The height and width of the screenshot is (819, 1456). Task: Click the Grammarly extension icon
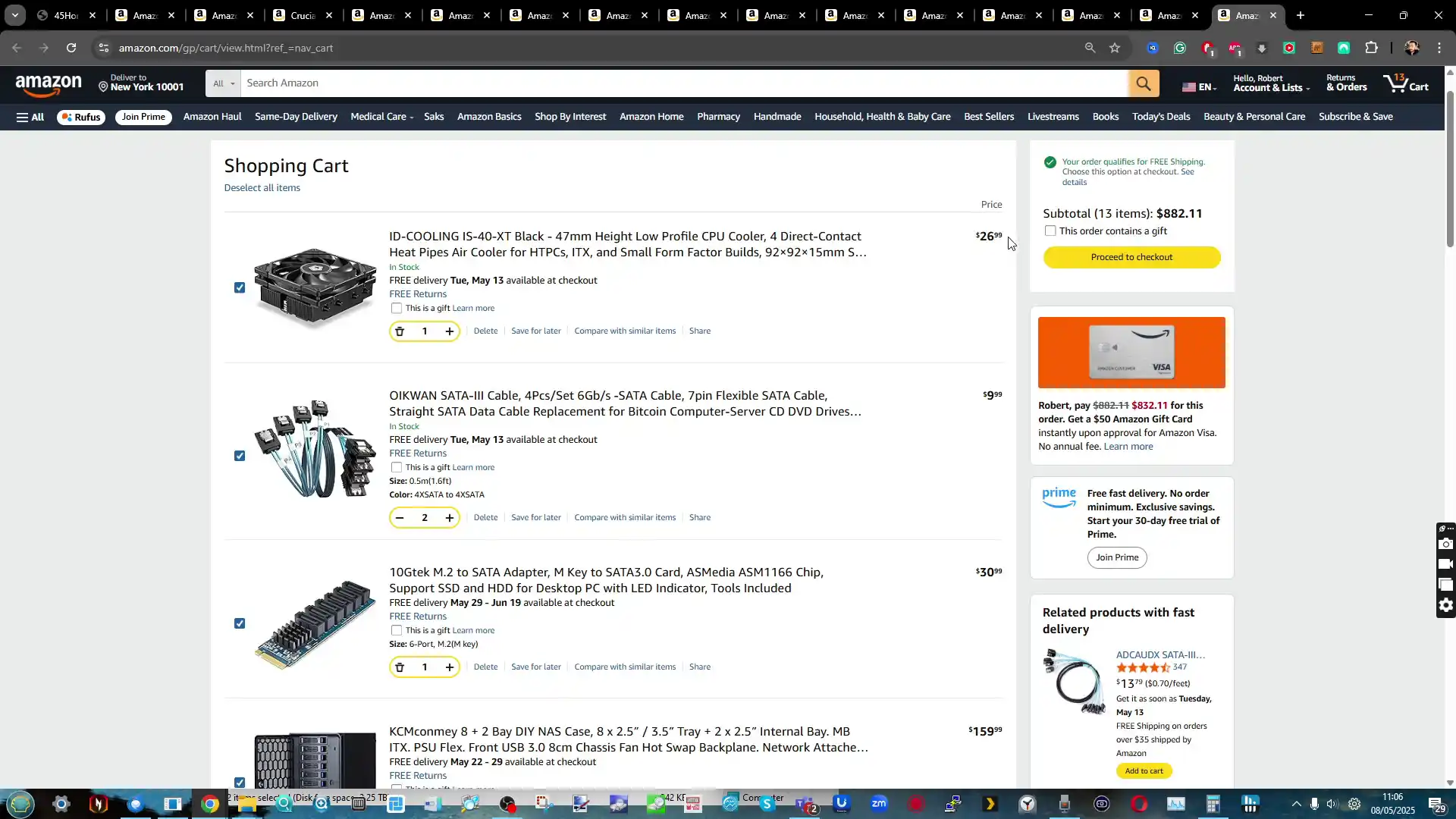1180,48
